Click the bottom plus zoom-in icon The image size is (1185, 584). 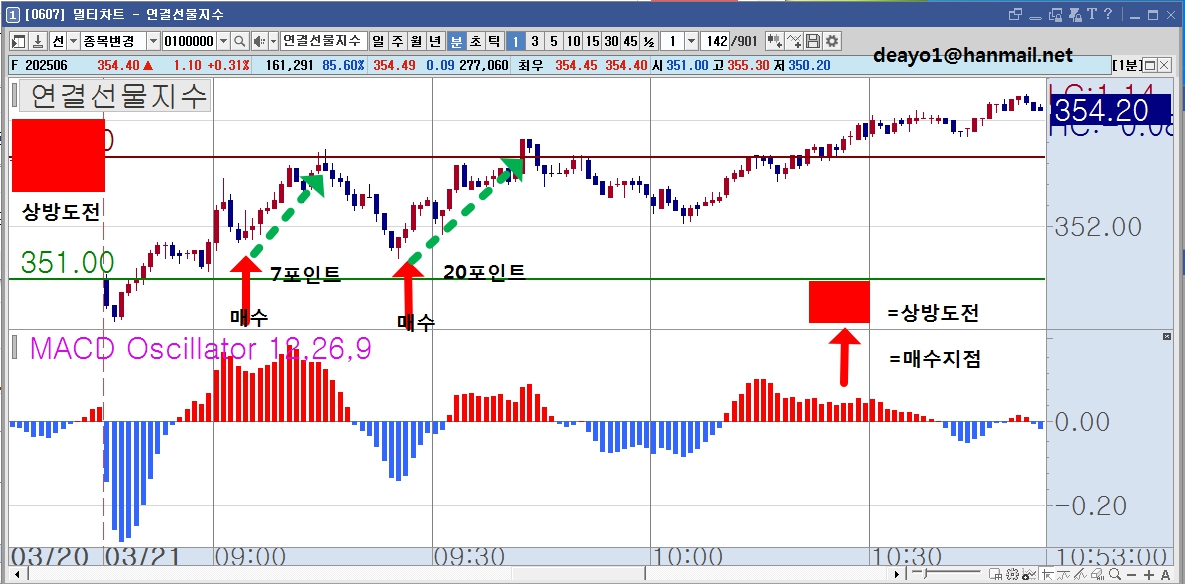[1149, 576]
